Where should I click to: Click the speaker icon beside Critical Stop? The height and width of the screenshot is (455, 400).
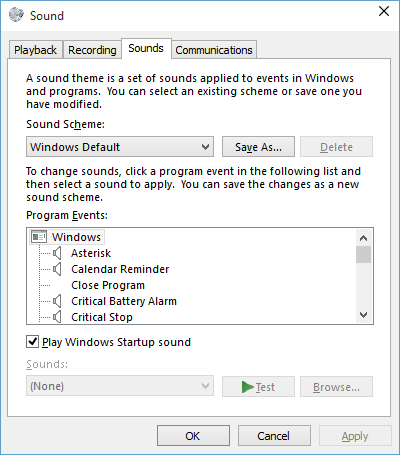pyautogui.click(x=57, y=317)
